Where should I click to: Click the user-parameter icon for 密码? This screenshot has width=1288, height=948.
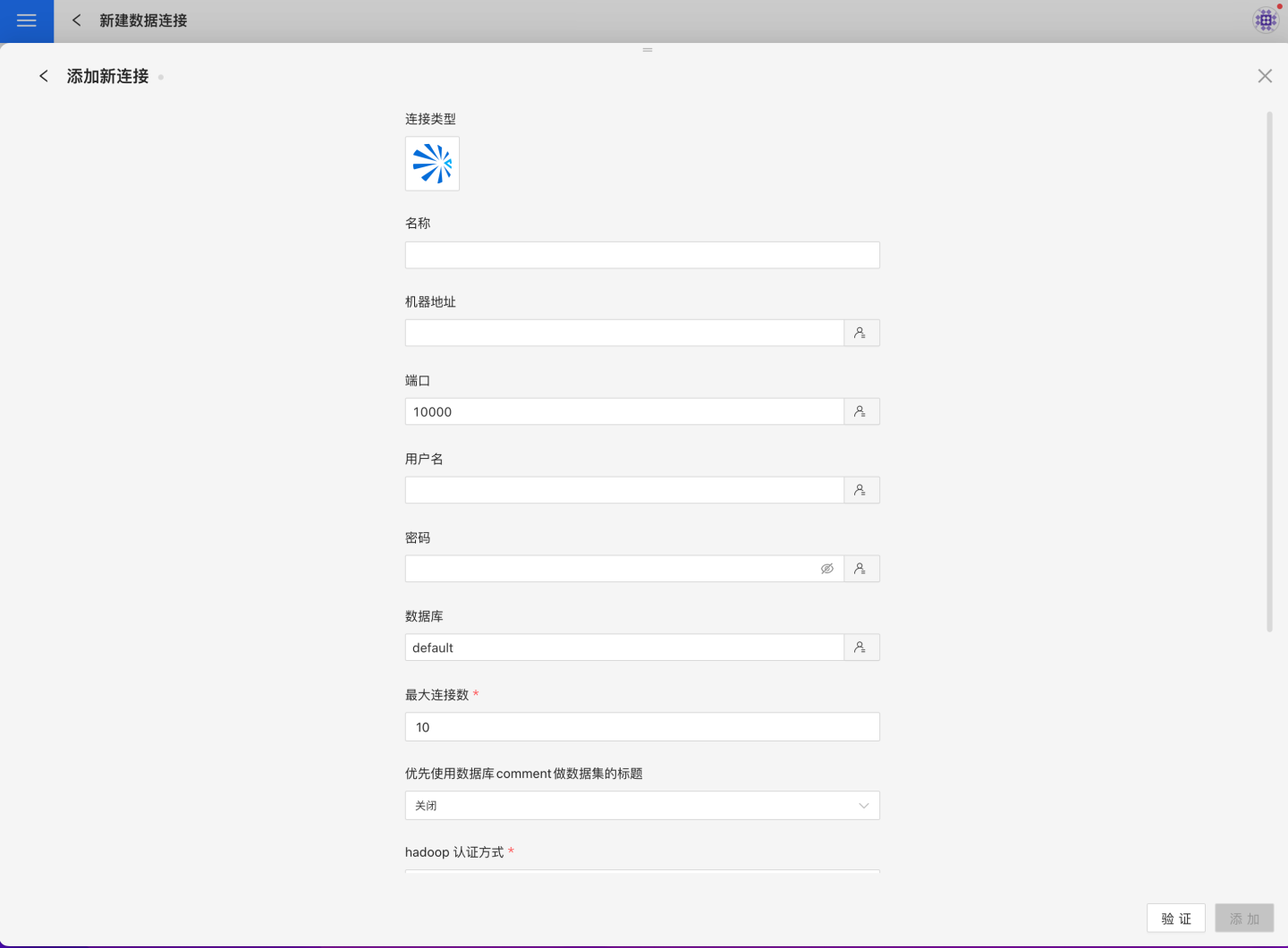(x=860, y=569)
